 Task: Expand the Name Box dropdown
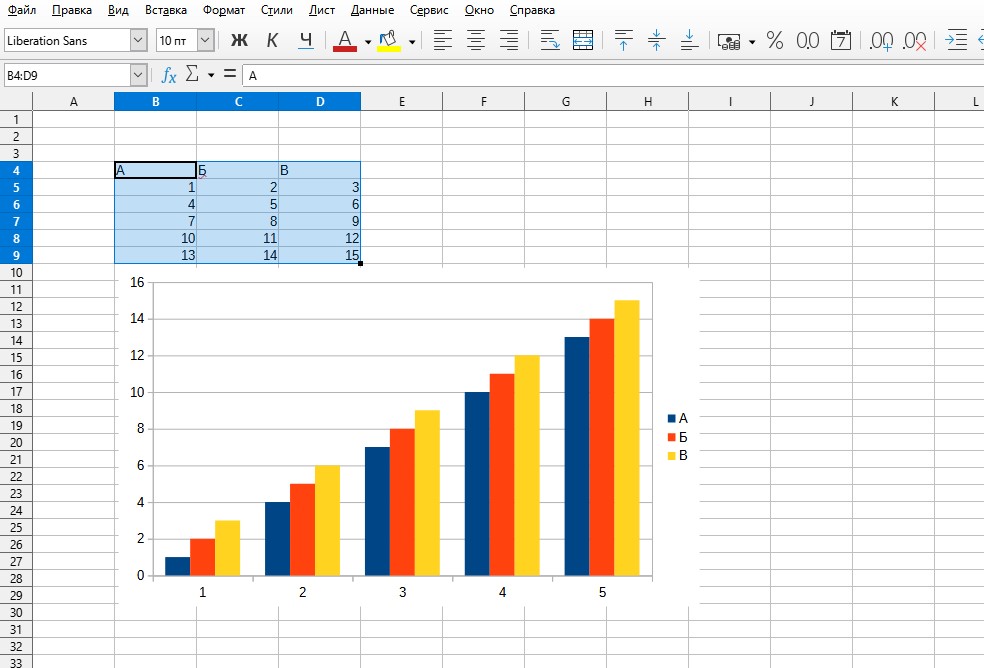click(138, 75)
